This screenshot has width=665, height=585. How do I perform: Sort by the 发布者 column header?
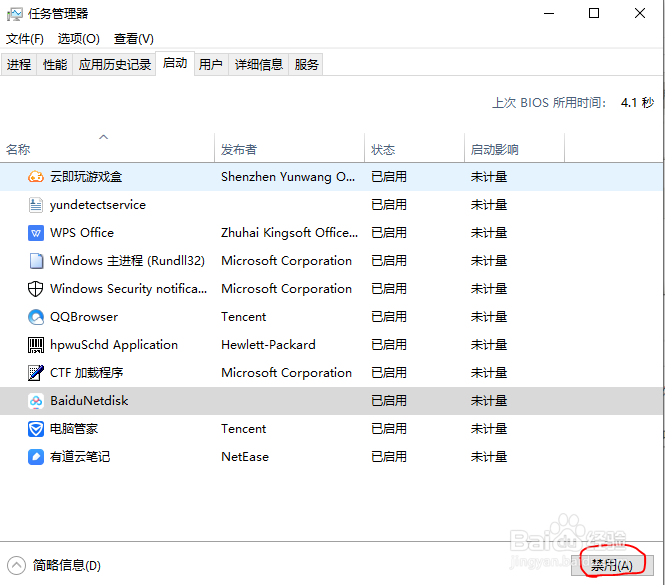point(289,148)
